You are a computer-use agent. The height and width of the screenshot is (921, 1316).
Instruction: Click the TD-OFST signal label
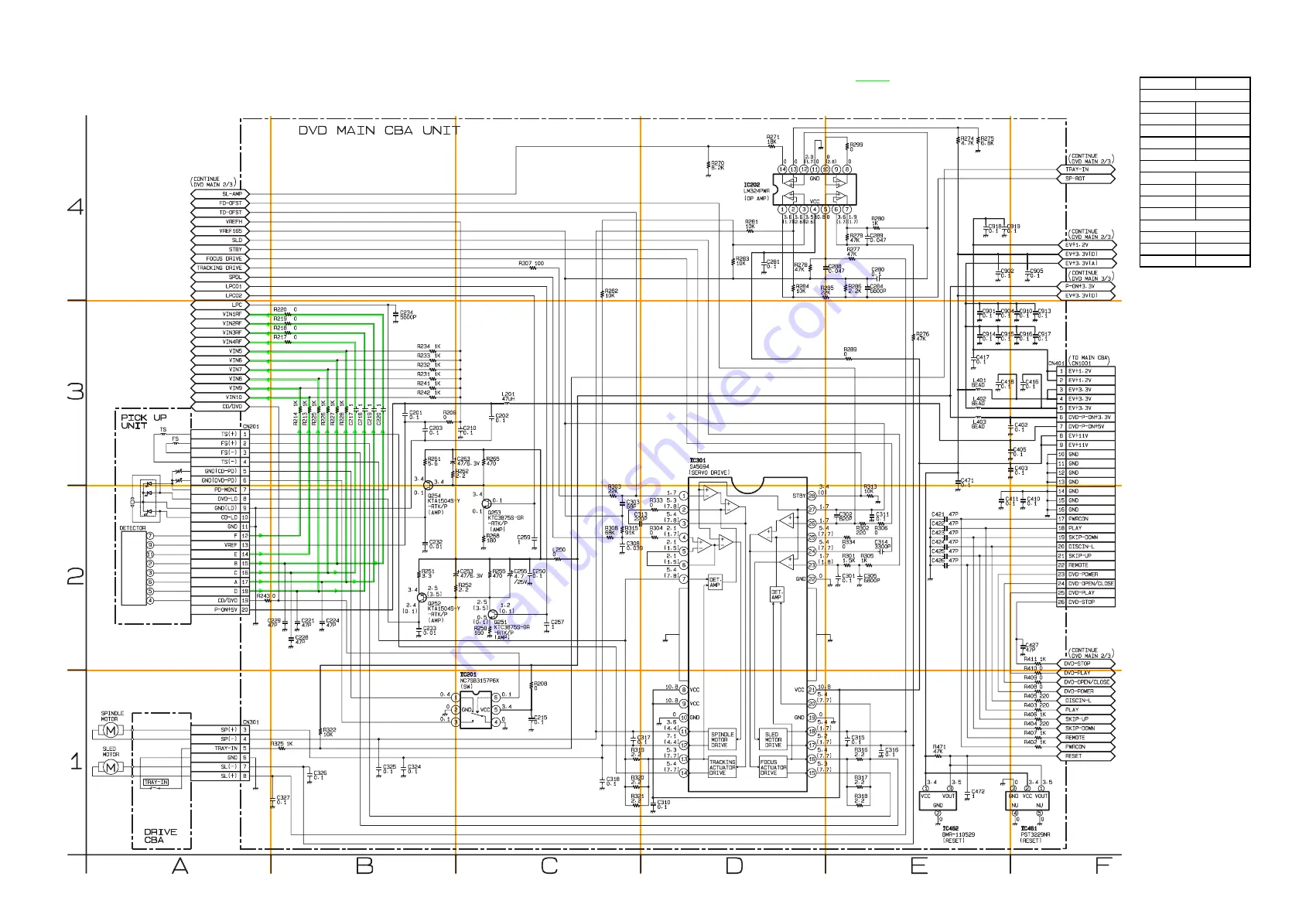(220, 213)
